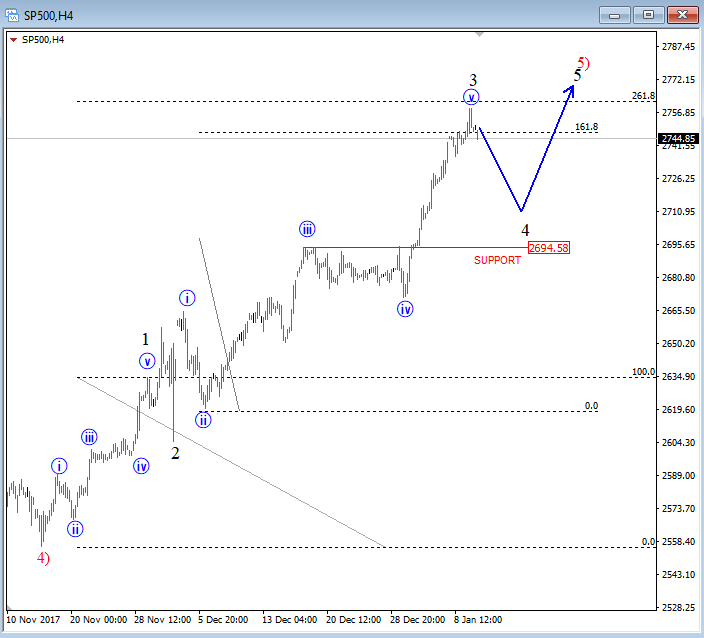
Task: Click the circled v label under wave 3
Action: tap(471, 97)
